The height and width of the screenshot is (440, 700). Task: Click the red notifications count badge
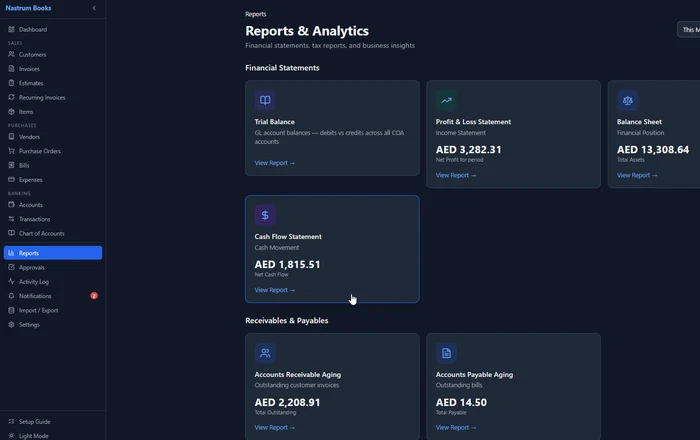(94, 296)
